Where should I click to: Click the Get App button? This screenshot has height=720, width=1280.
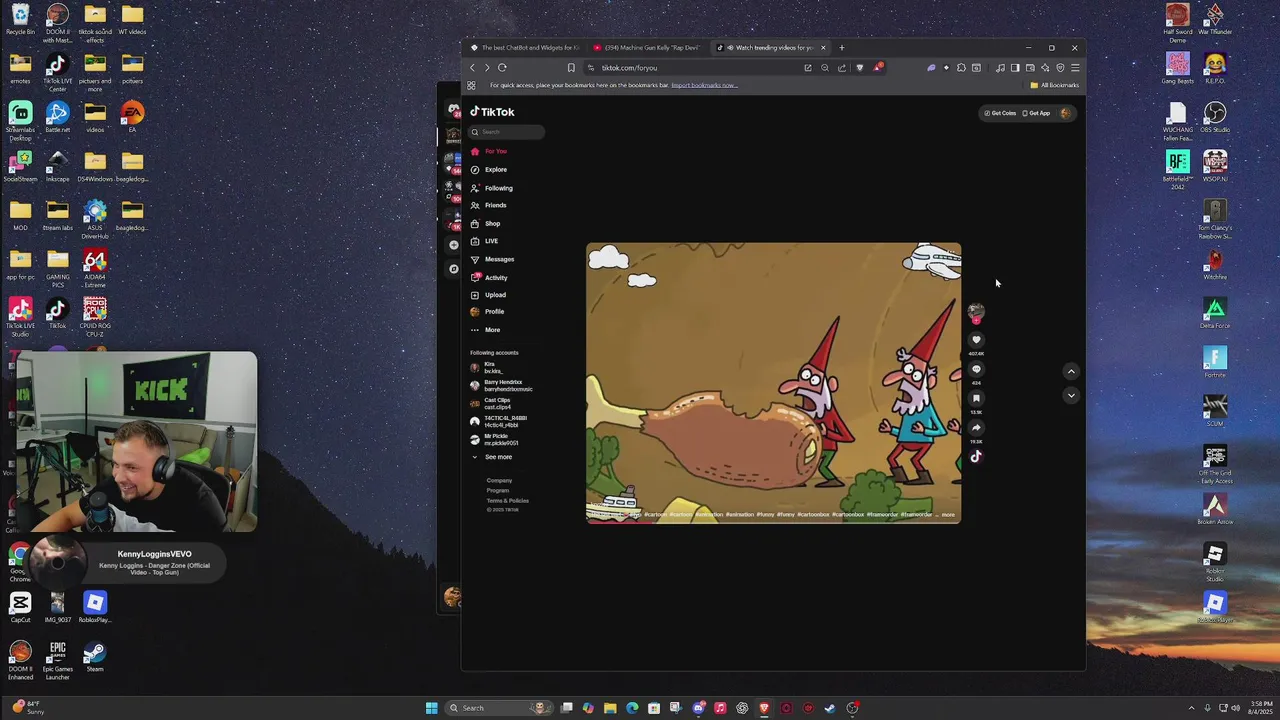(1036, 113)
